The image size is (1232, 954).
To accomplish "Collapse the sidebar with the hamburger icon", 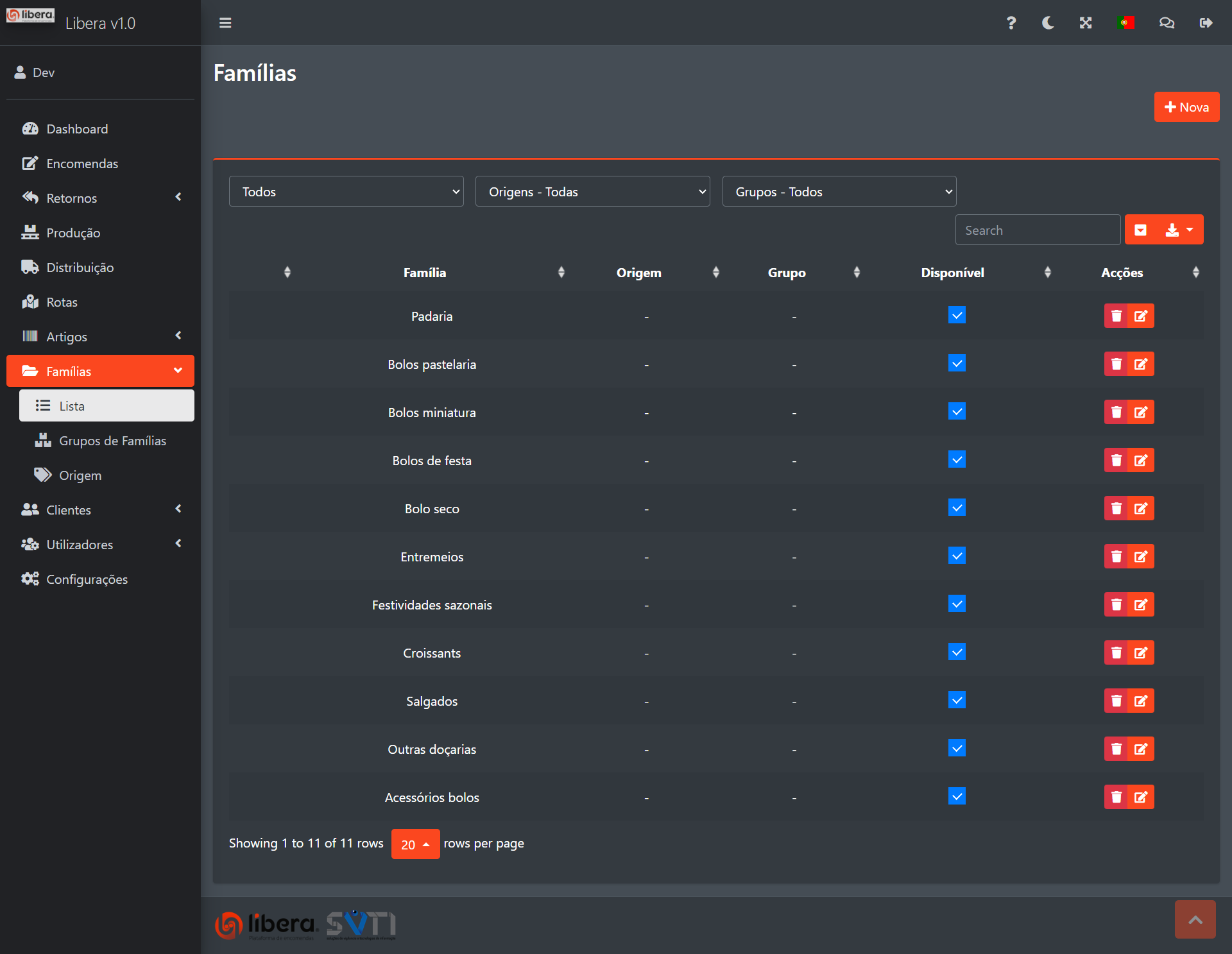I will click(225, 23).
